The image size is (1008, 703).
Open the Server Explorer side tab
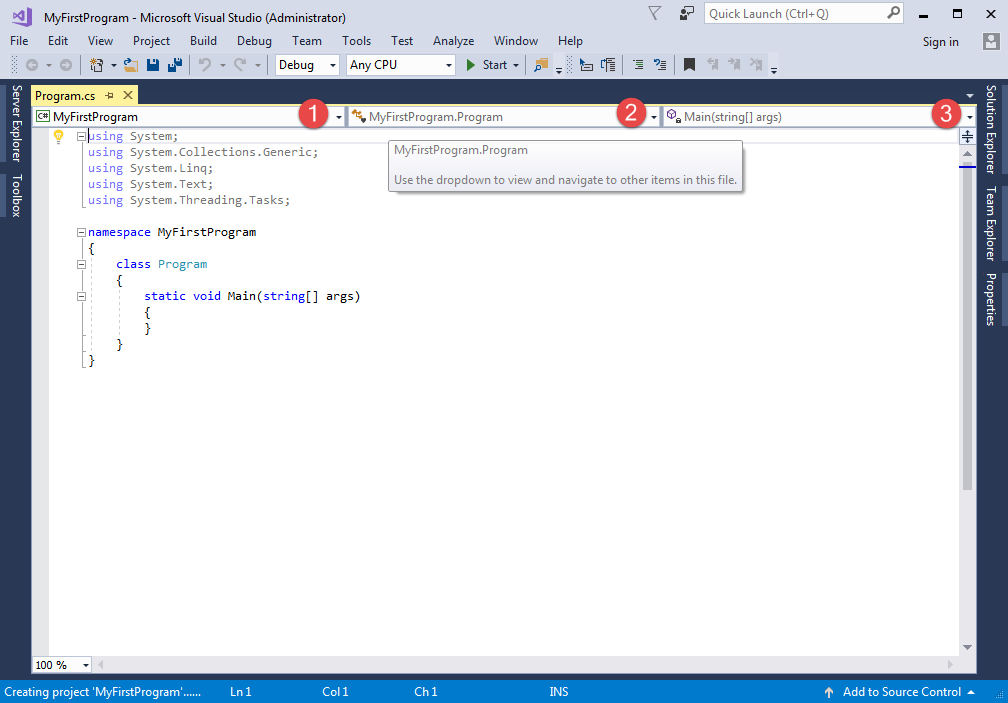click(x=16, y=123)
